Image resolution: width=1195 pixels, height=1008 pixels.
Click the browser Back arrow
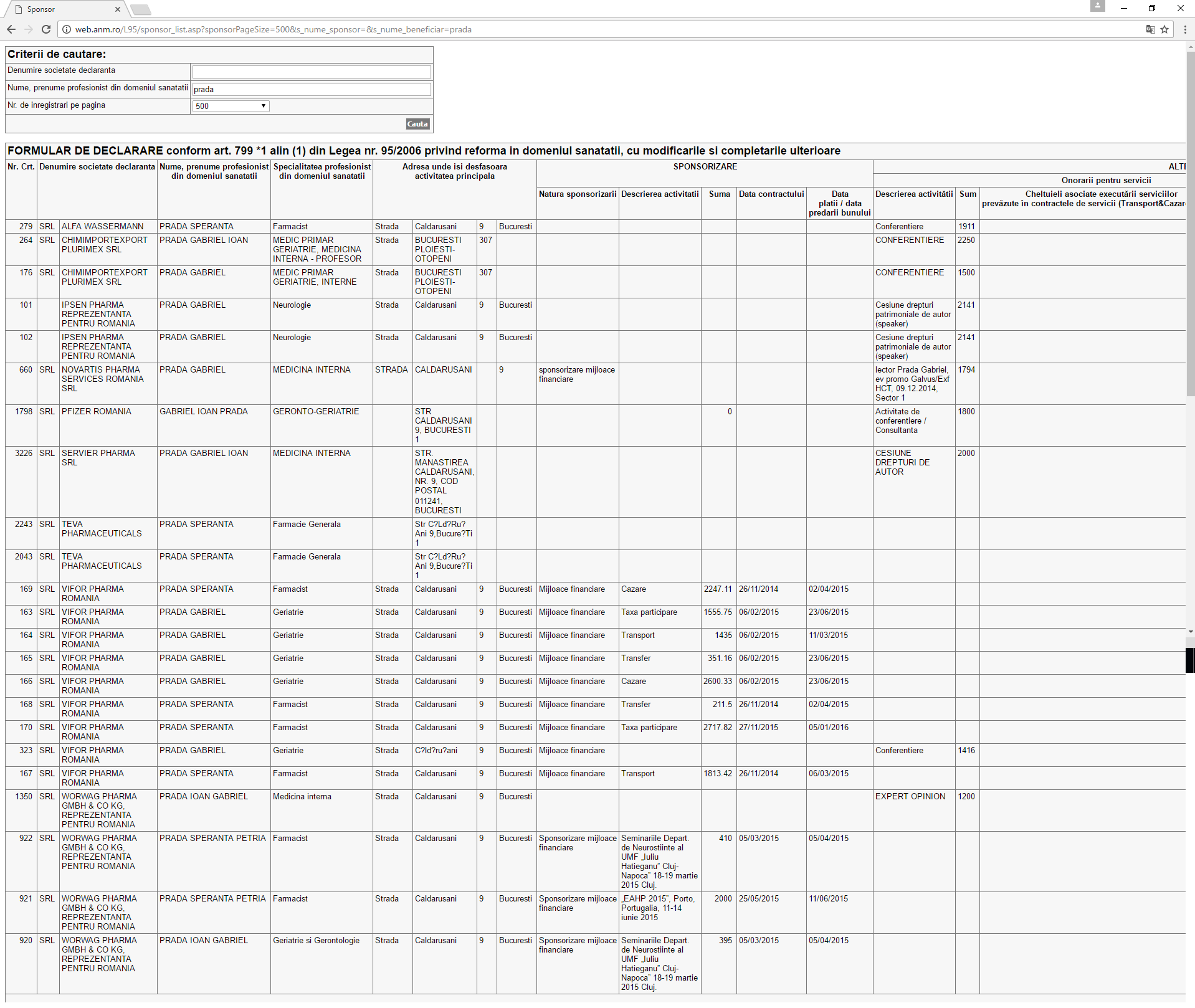11,29
